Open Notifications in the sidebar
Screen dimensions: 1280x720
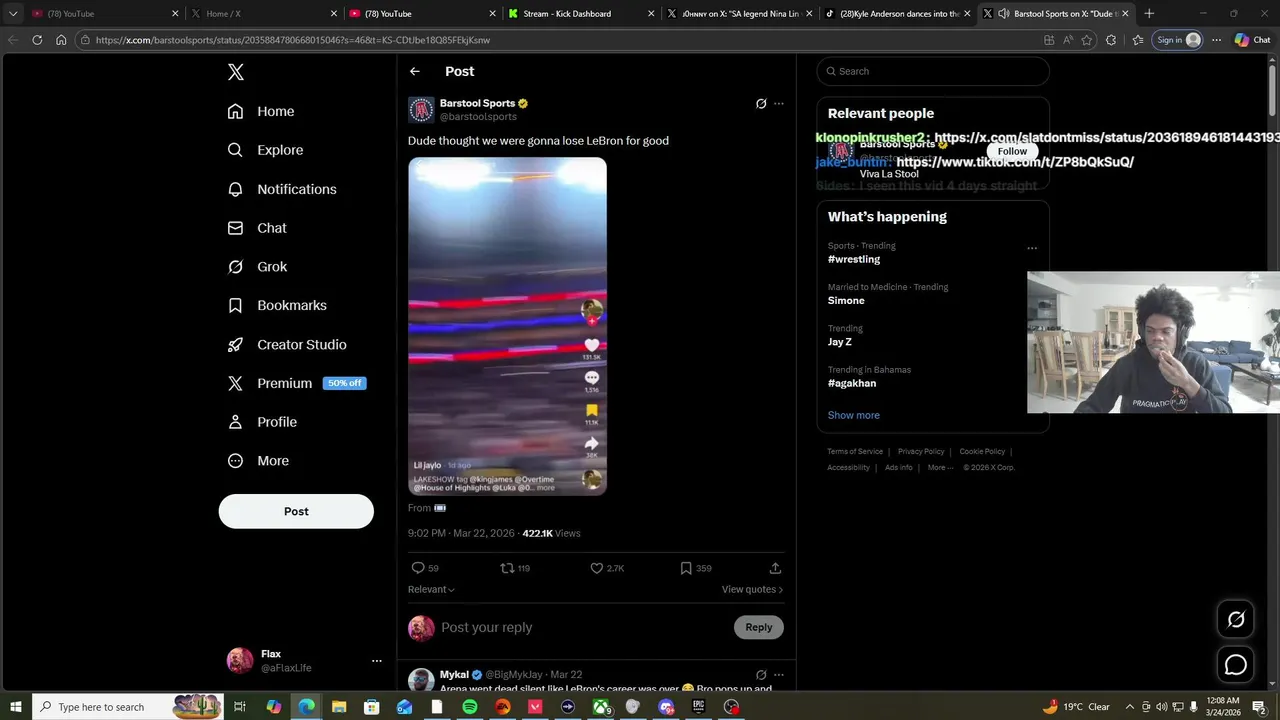point(281,189)
